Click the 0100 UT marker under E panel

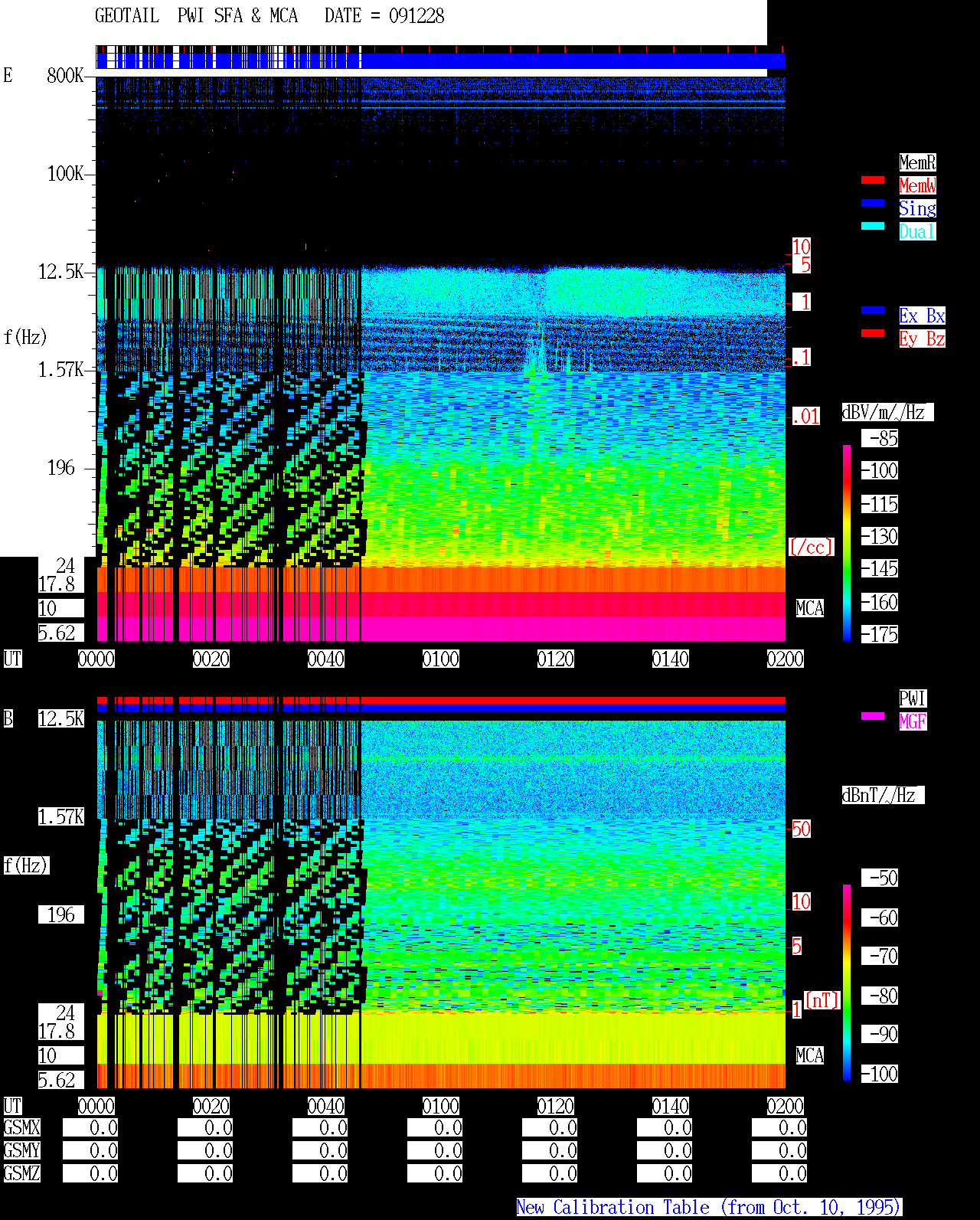tap(441, 659)
